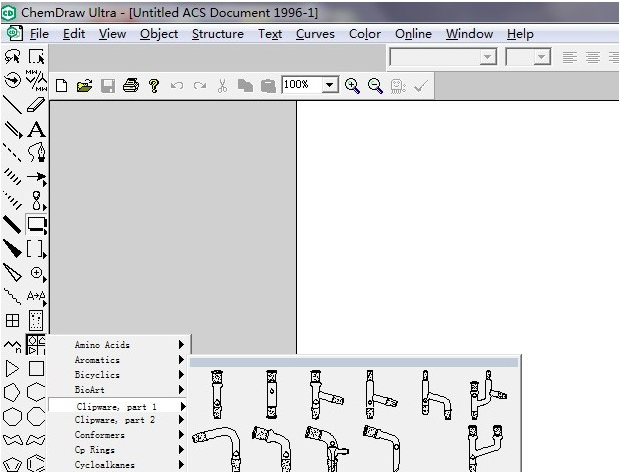Select the Cyclobutane square ring tool
Screen dimensions: 620x476
36,369
